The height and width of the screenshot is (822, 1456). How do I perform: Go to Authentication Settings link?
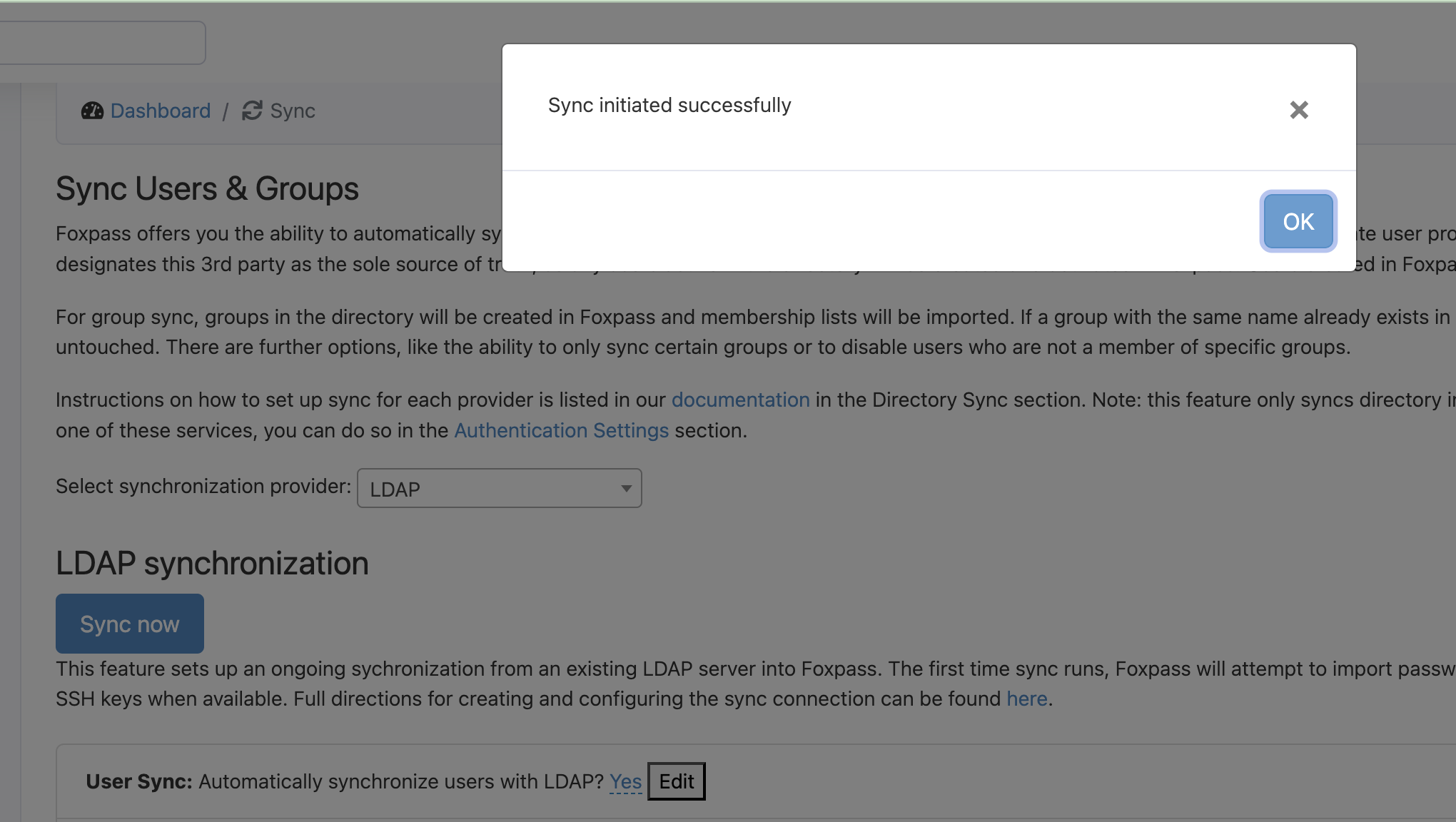[x=561, y=430]
